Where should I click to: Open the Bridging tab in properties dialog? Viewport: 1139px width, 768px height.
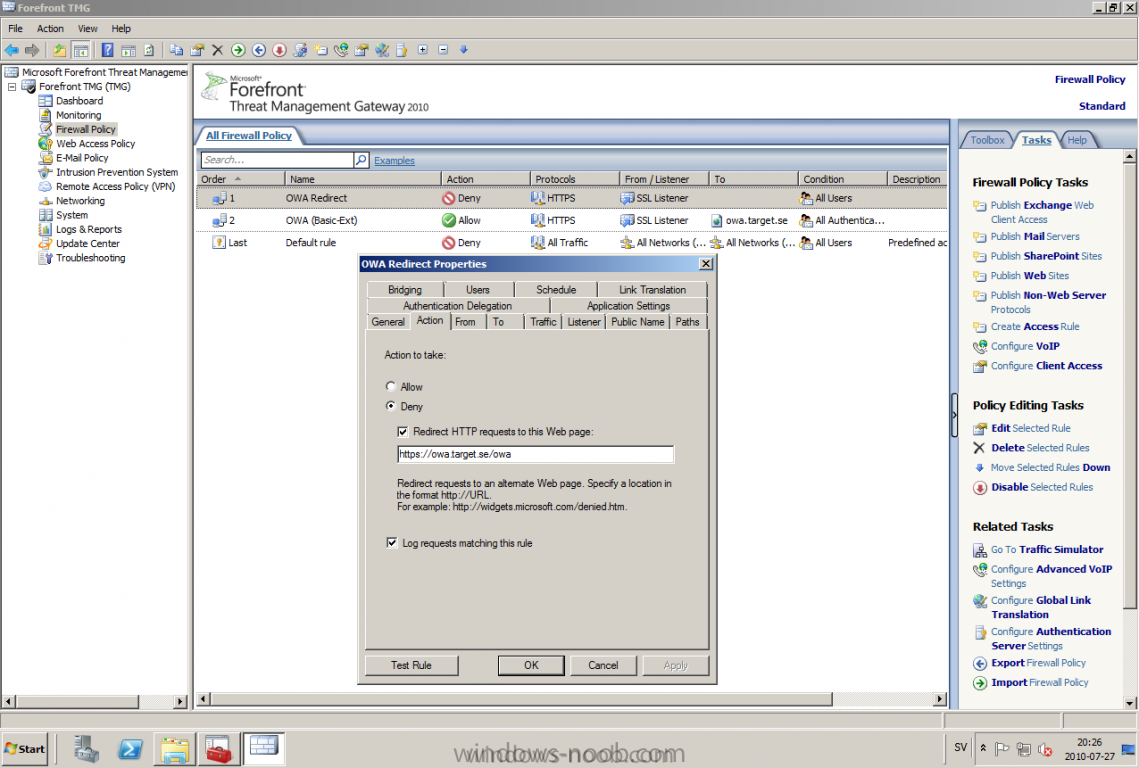point(405,289)
